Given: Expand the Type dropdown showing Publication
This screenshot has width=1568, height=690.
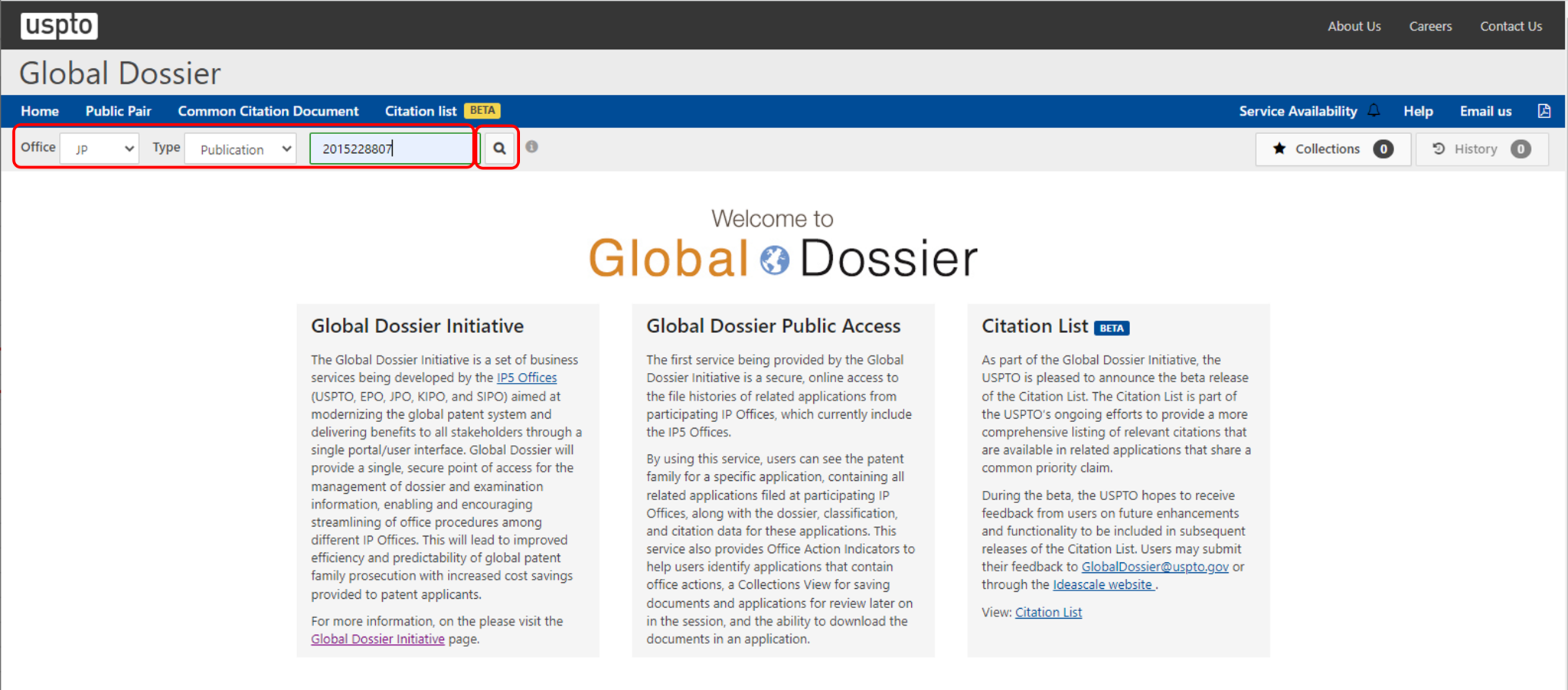Looking at the screenshot, I should coord(242,149).
